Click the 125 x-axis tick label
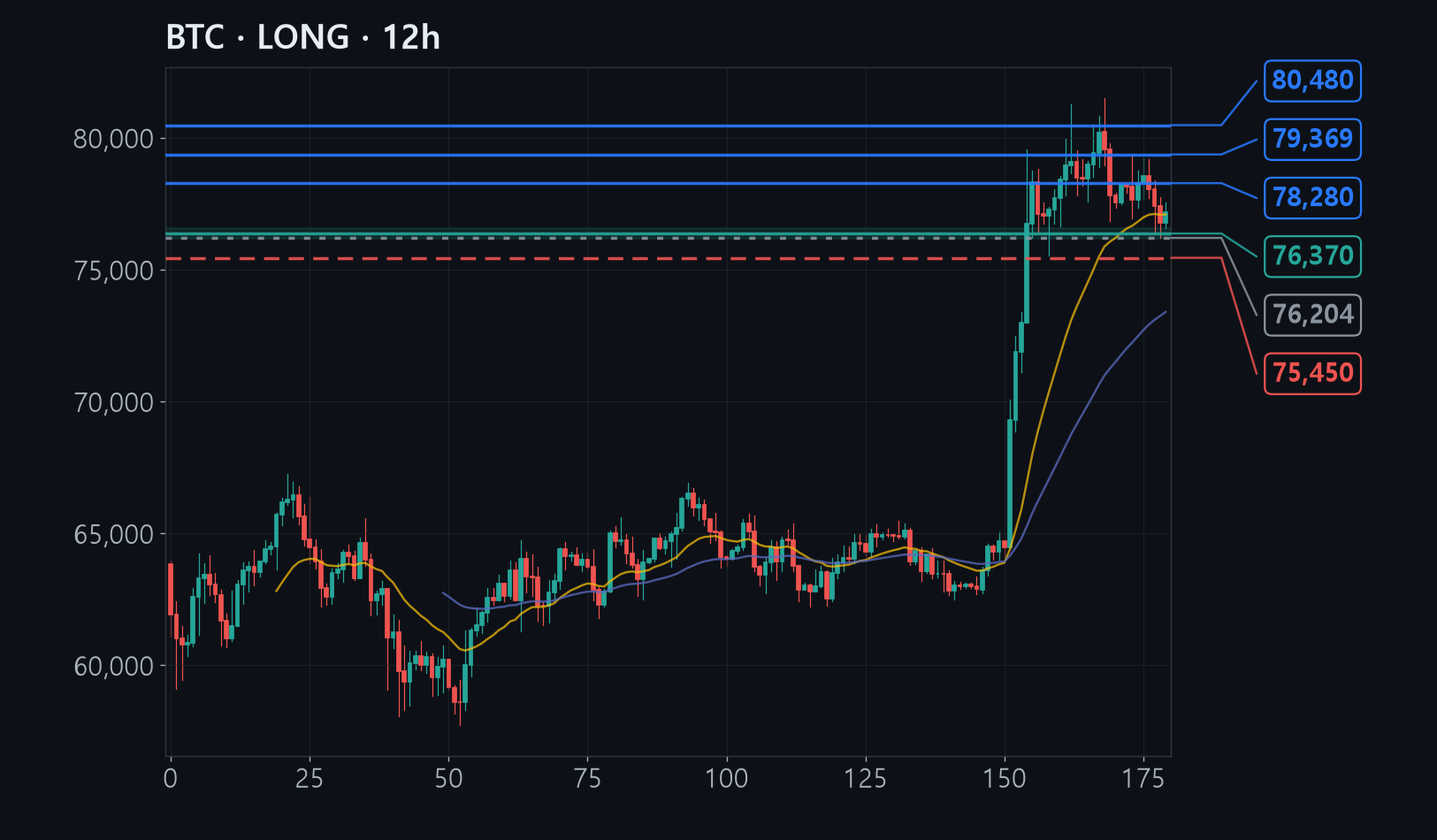 tap(866, 779)
